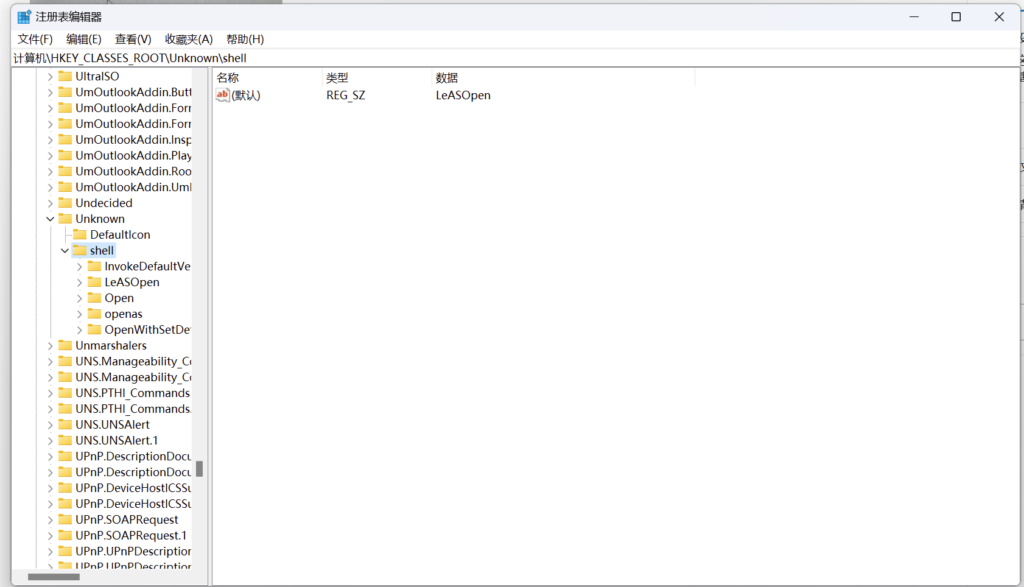
Task: Click the tree pane vertical scrollbar thumb
Action: pos(200,468)
